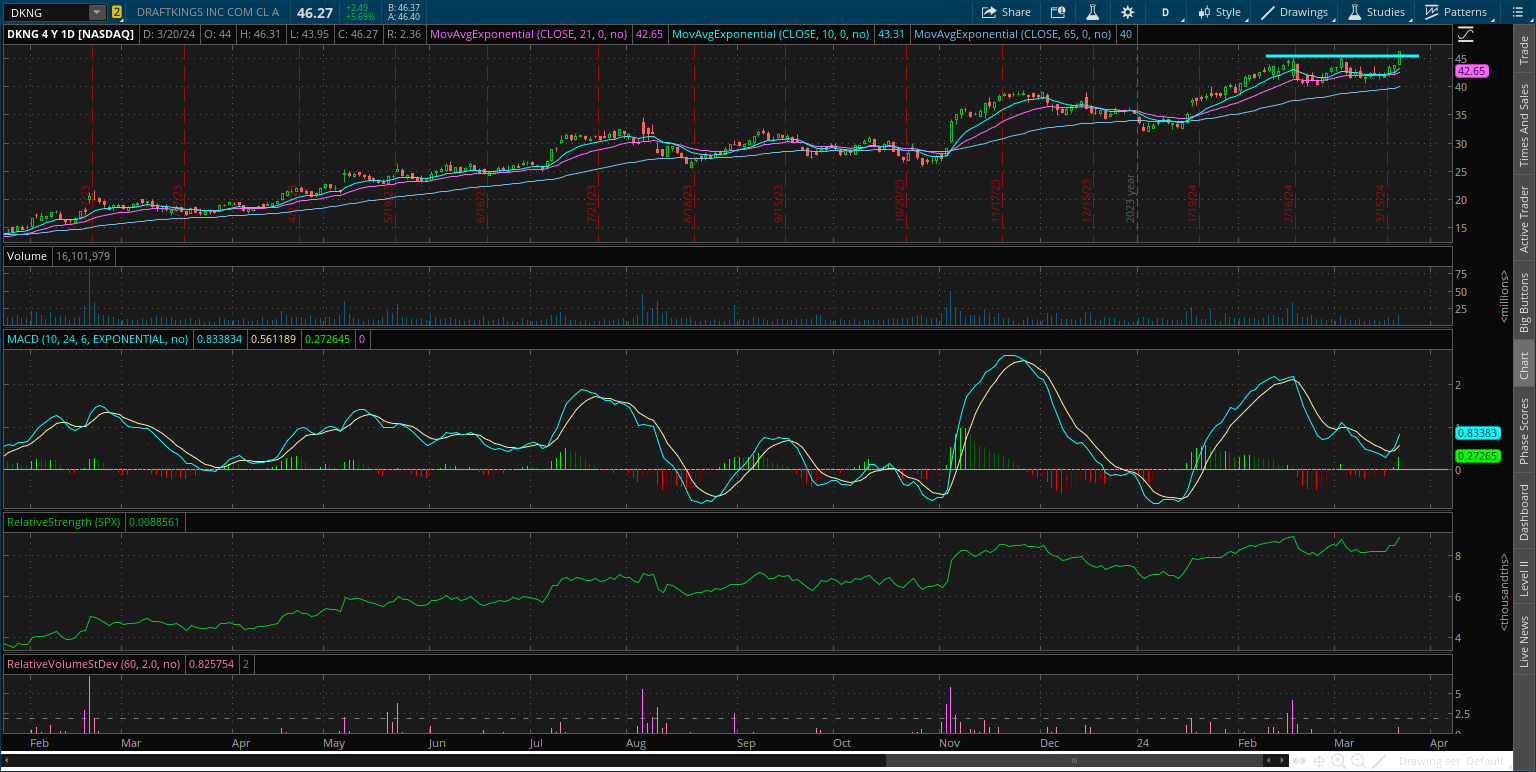Click the cyan 0.83383 MACD value bubble

coord(1476,433)
